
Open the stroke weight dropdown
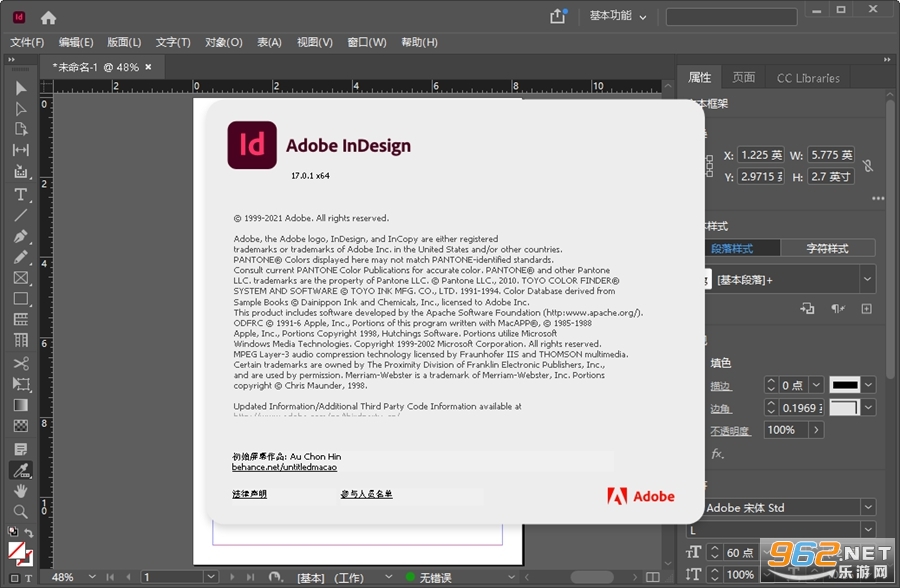point(816,385)
